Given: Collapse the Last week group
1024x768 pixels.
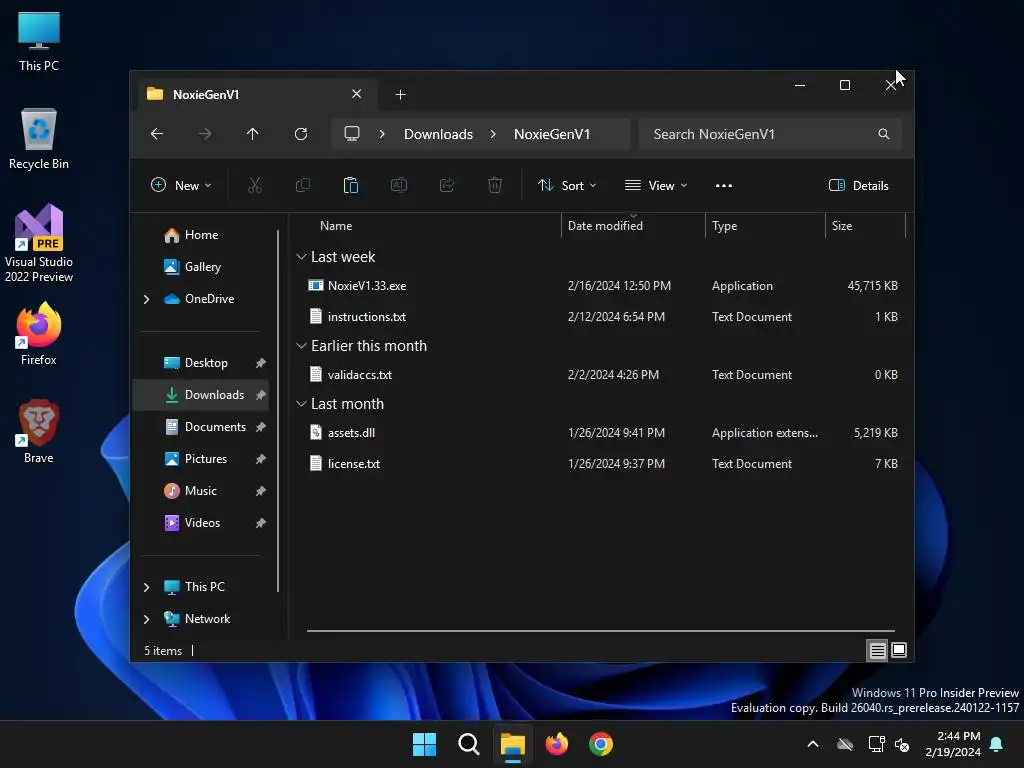Looking at the screenshot, I should pos(301,257).
